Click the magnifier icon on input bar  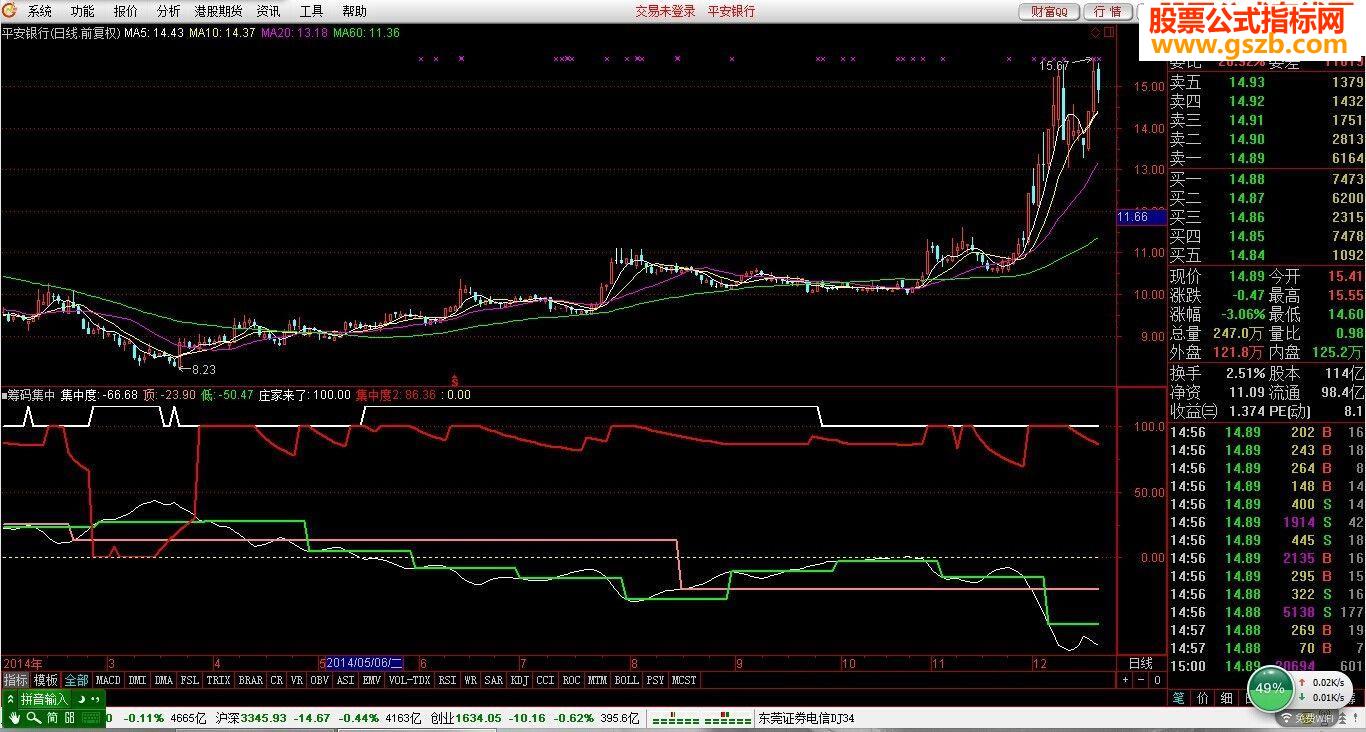pos(33,718)
